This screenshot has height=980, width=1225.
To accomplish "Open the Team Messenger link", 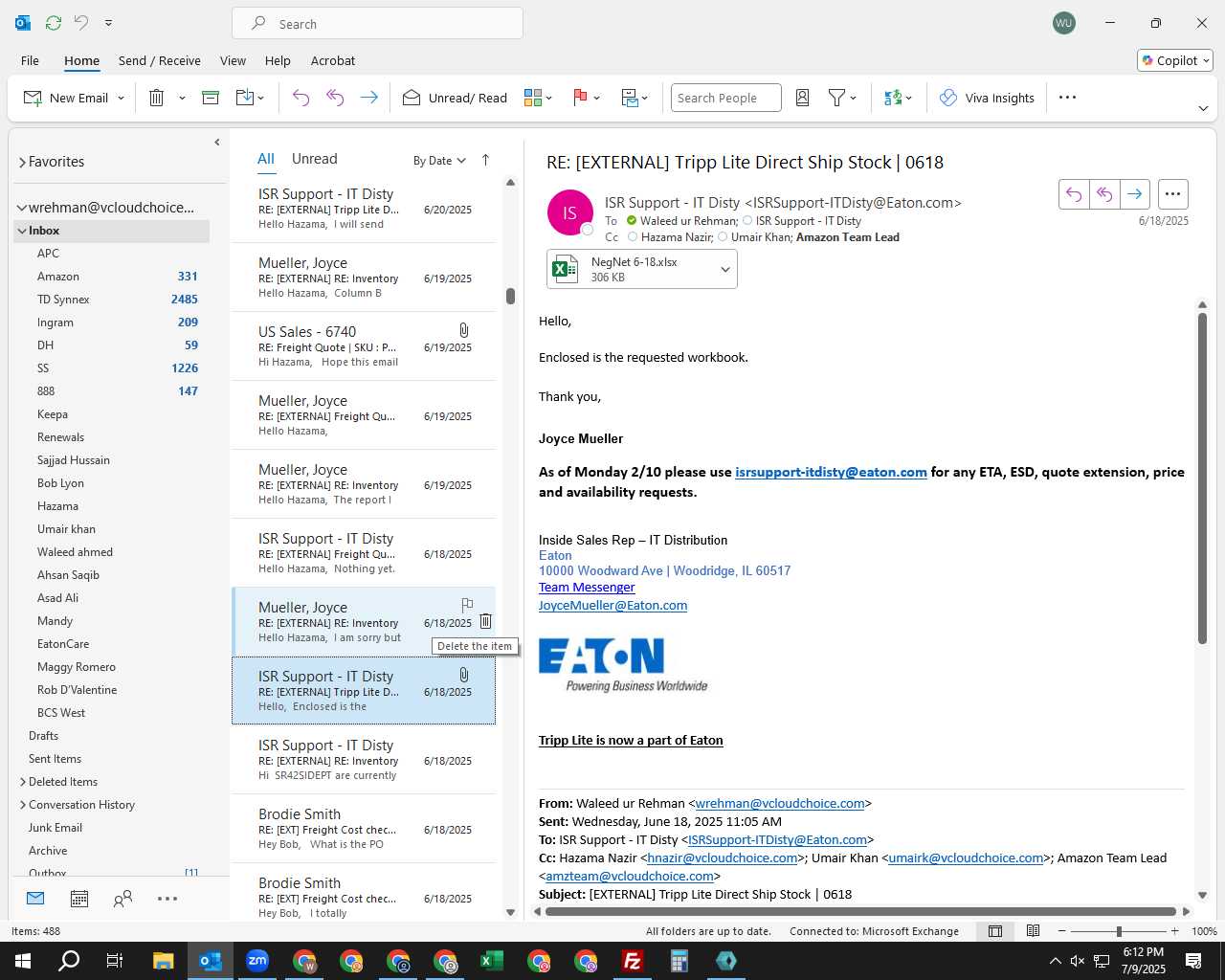I will 587,588.
